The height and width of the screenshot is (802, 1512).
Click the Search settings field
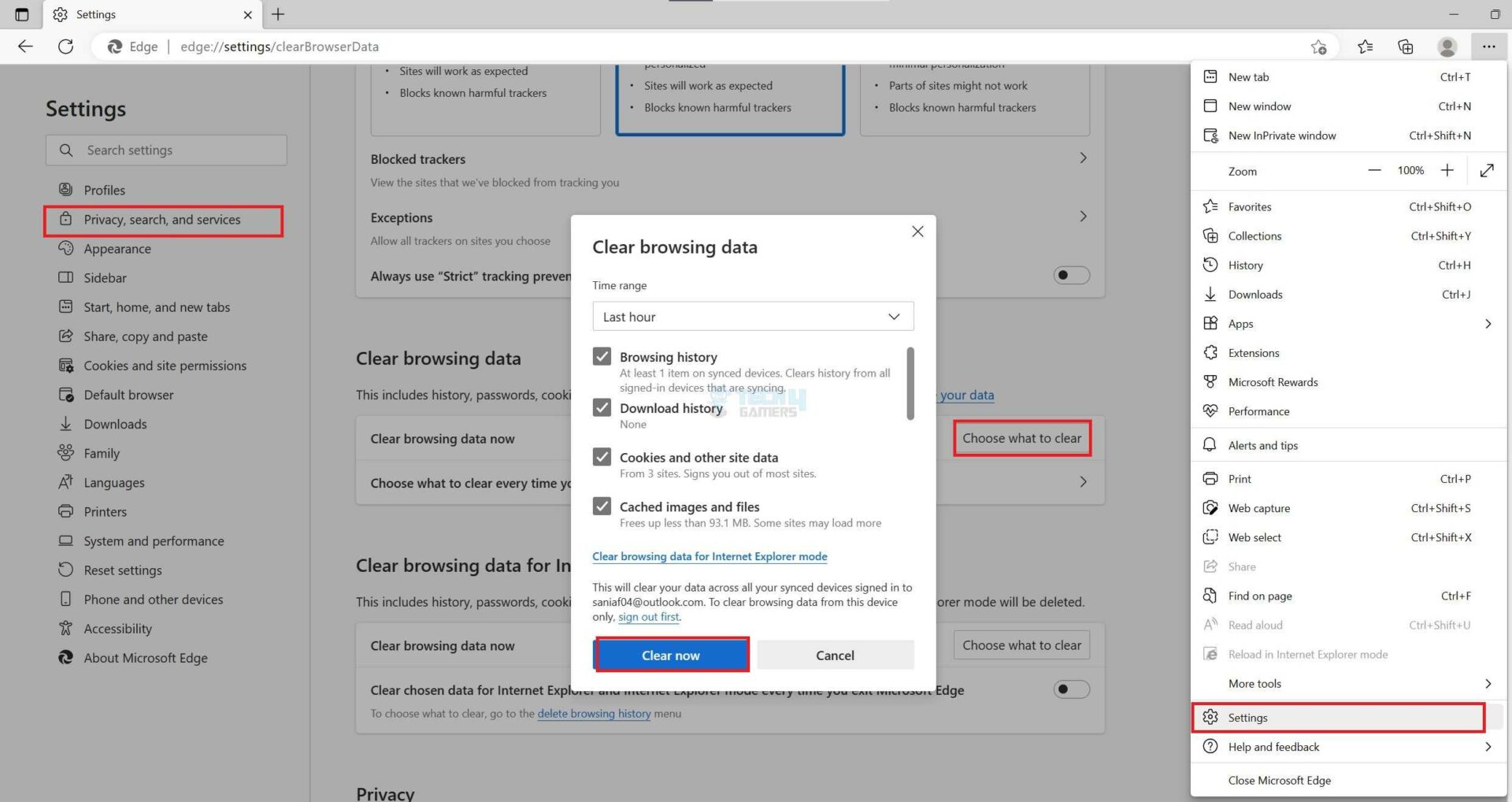point(165,150)
